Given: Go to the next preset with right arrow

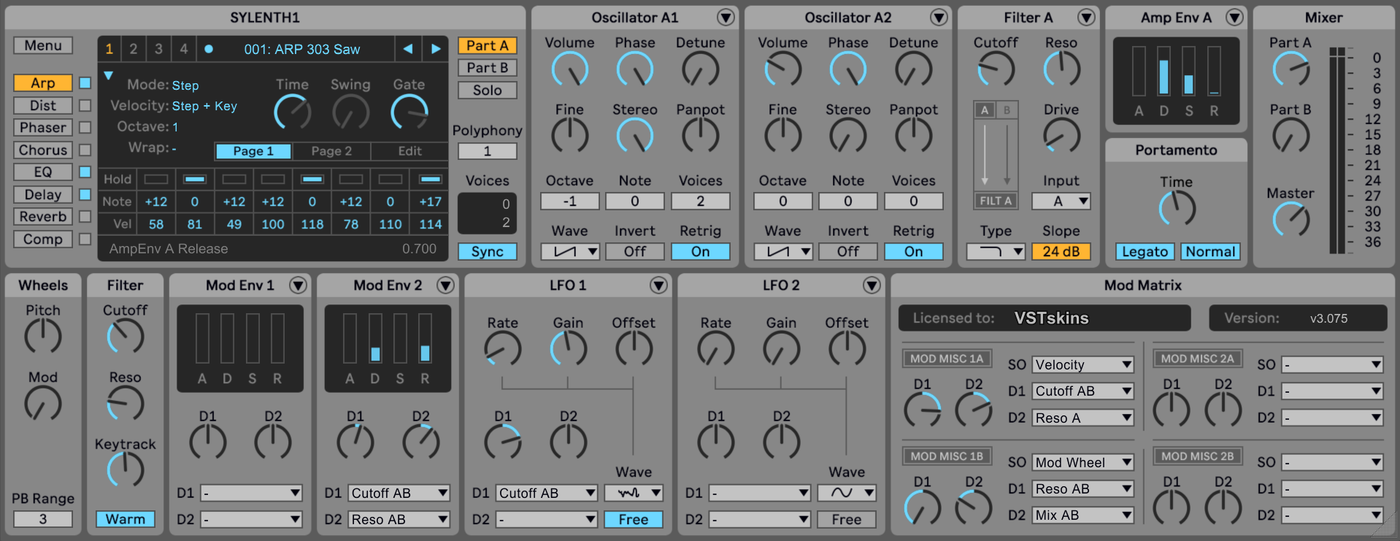Looking at the screenshot, I should pos(436,48).
